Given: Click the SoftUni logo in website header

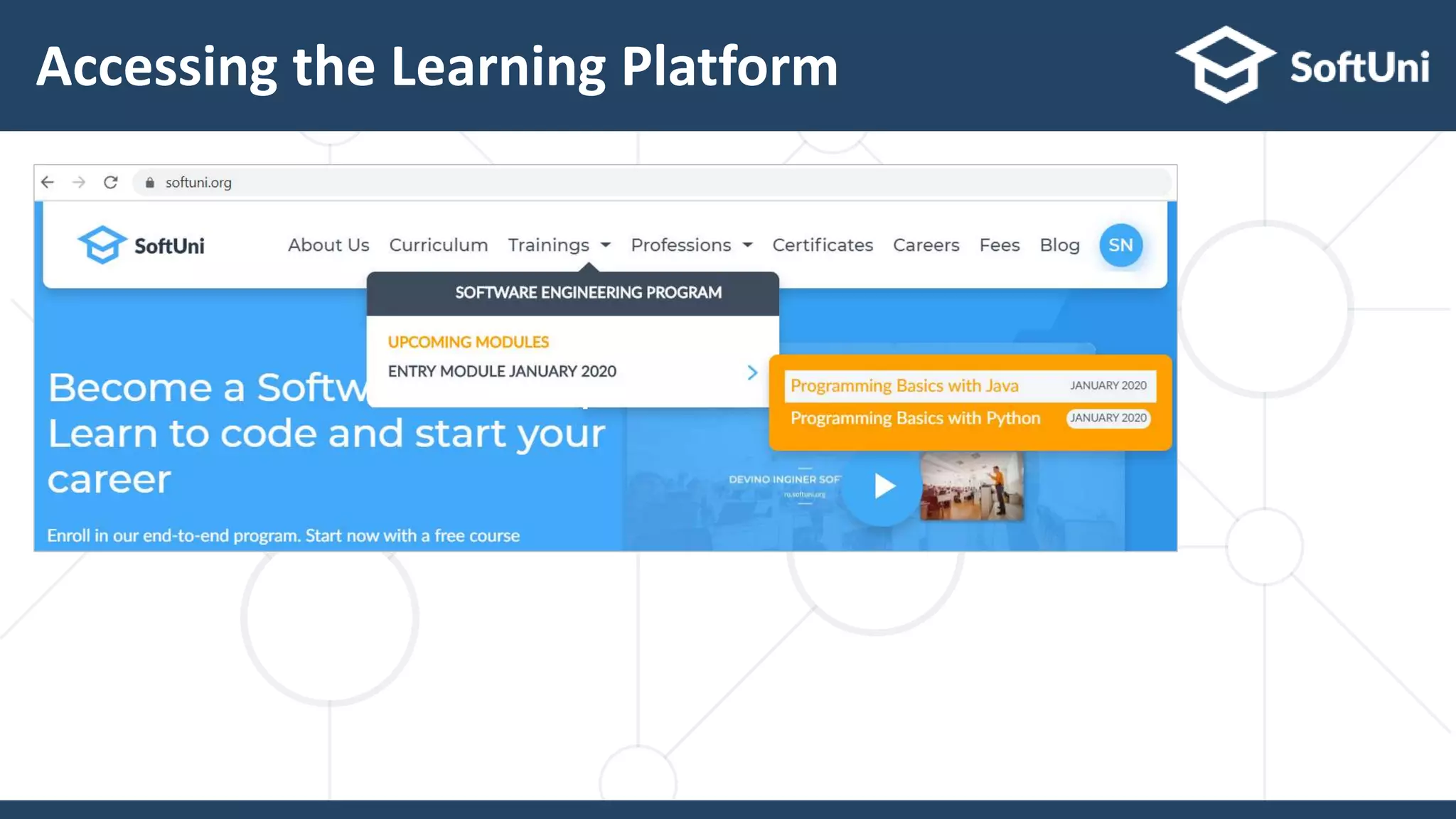Looking at the screenshot, I should click(141, 245).
